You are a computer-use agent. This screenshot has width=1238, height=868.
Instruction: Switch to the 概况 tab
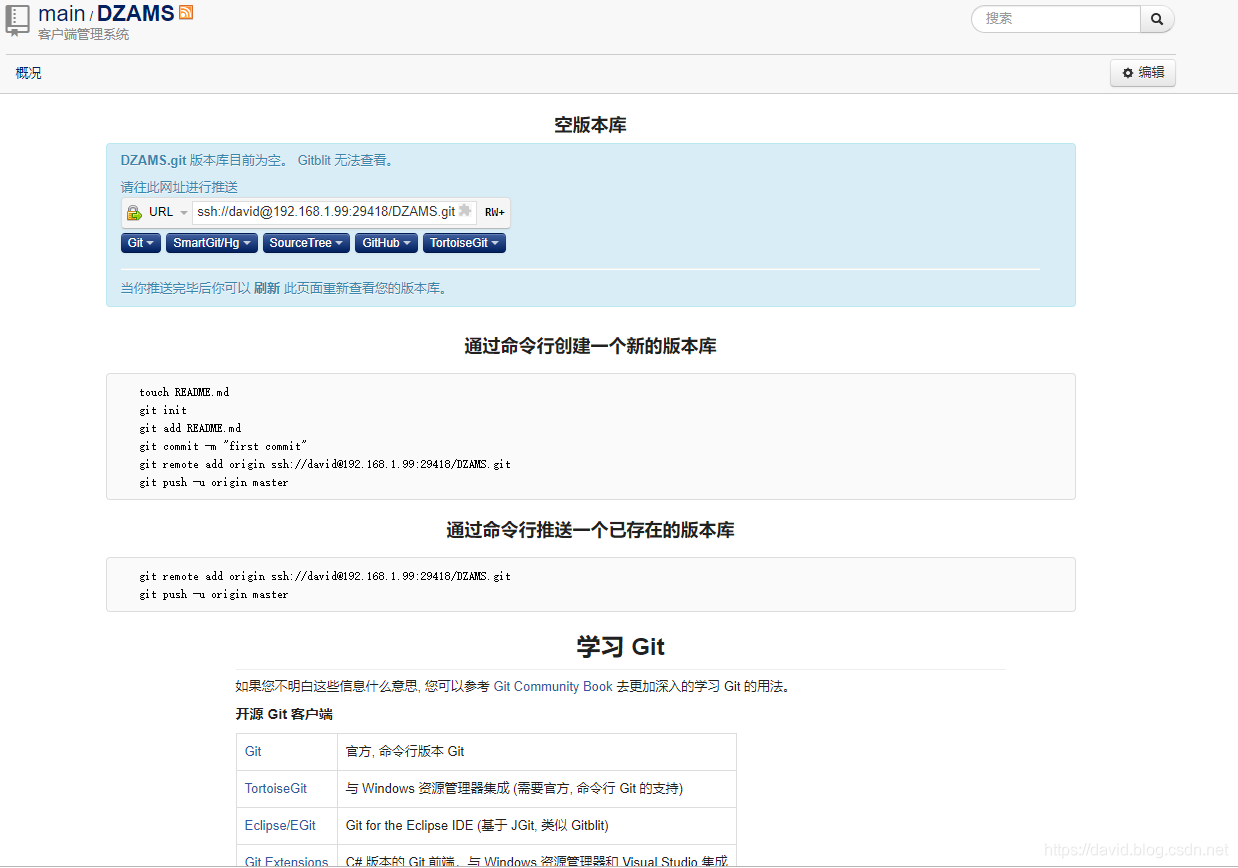[x=29, y=73]
